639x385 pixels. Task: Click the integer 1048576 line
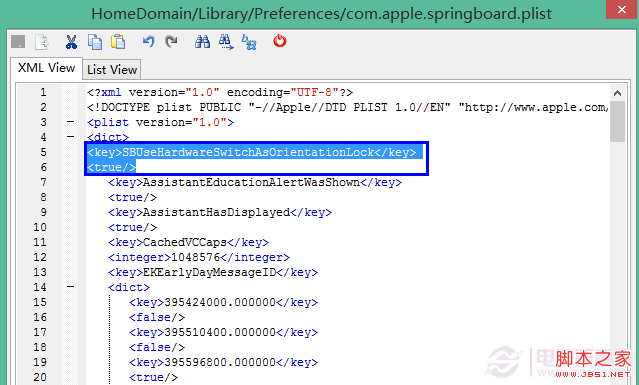coord(199,257)
